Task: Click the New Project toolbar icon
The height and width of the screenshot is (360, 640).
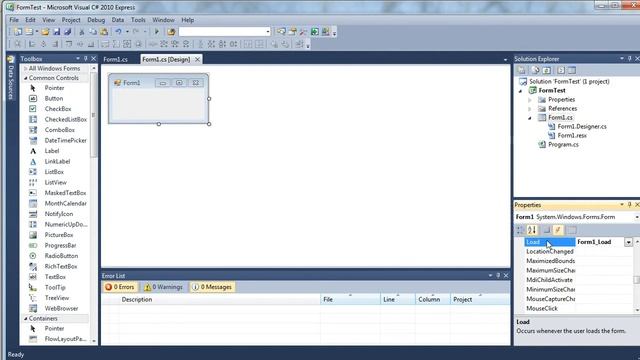Action: click(18, 32)
